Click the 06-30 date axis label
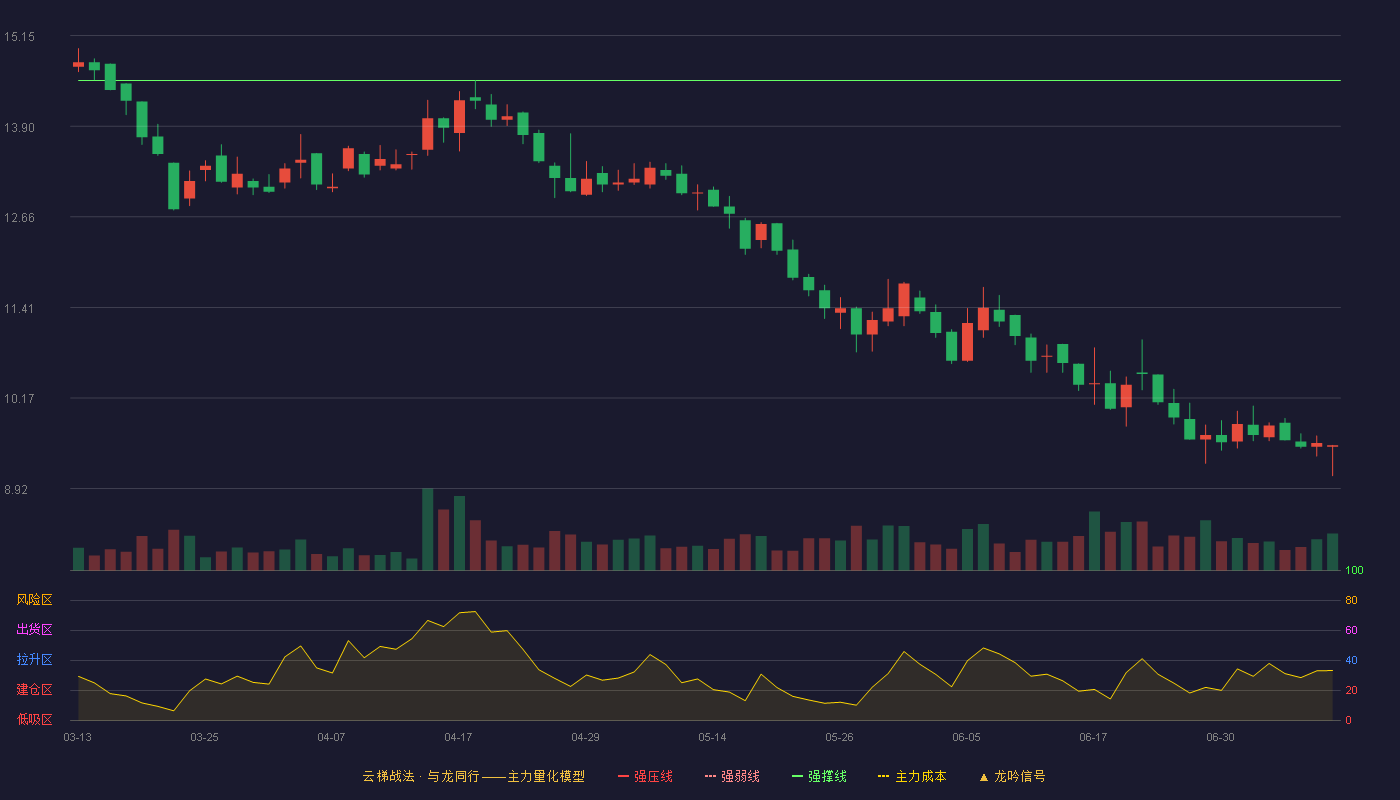Viewport: 1400px width, 800px height. point(1220,737)
